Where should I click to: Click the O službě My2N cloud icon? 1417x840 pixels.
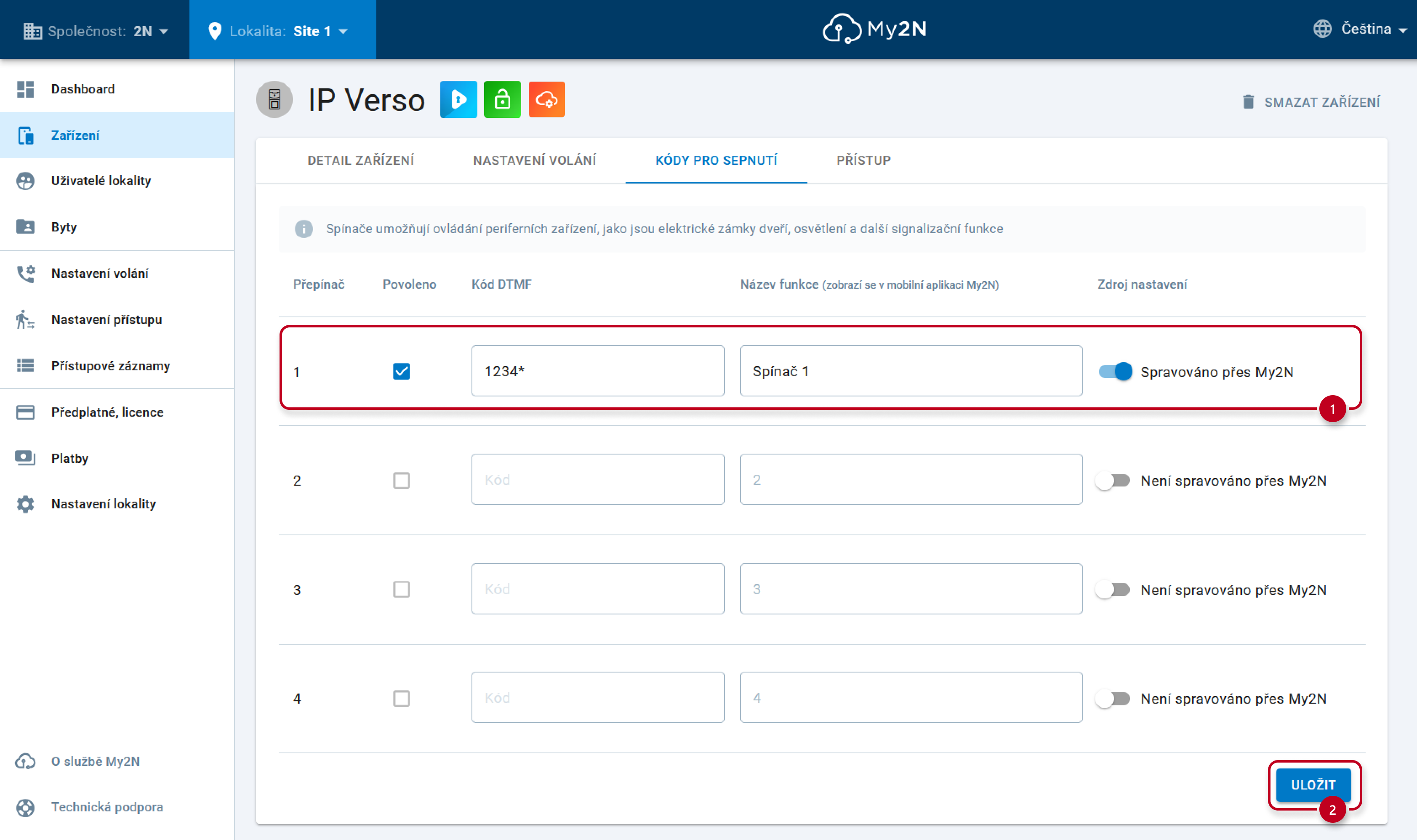tap(26, 762)
